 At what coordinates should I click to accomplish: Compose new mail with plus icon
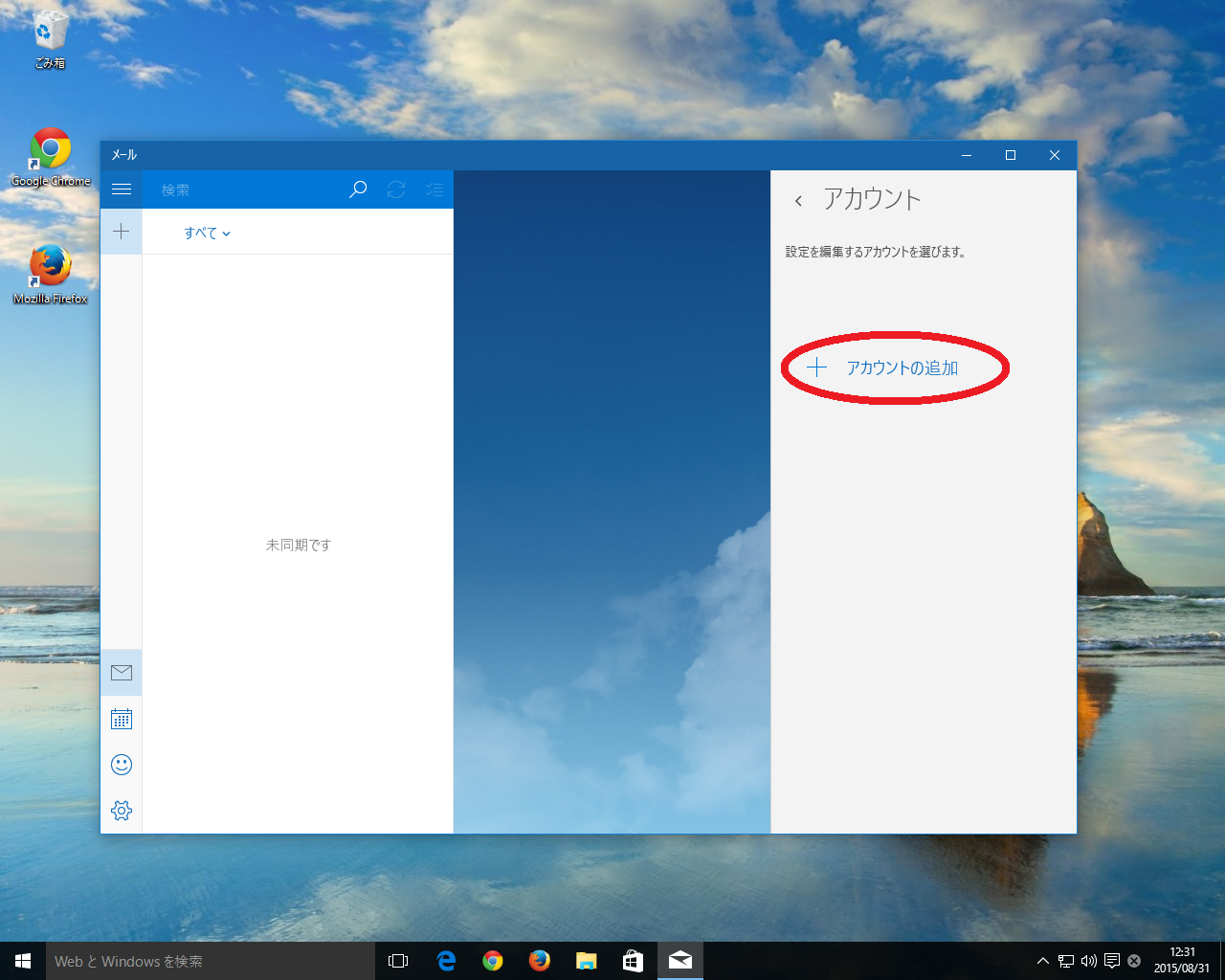[122, 232]
